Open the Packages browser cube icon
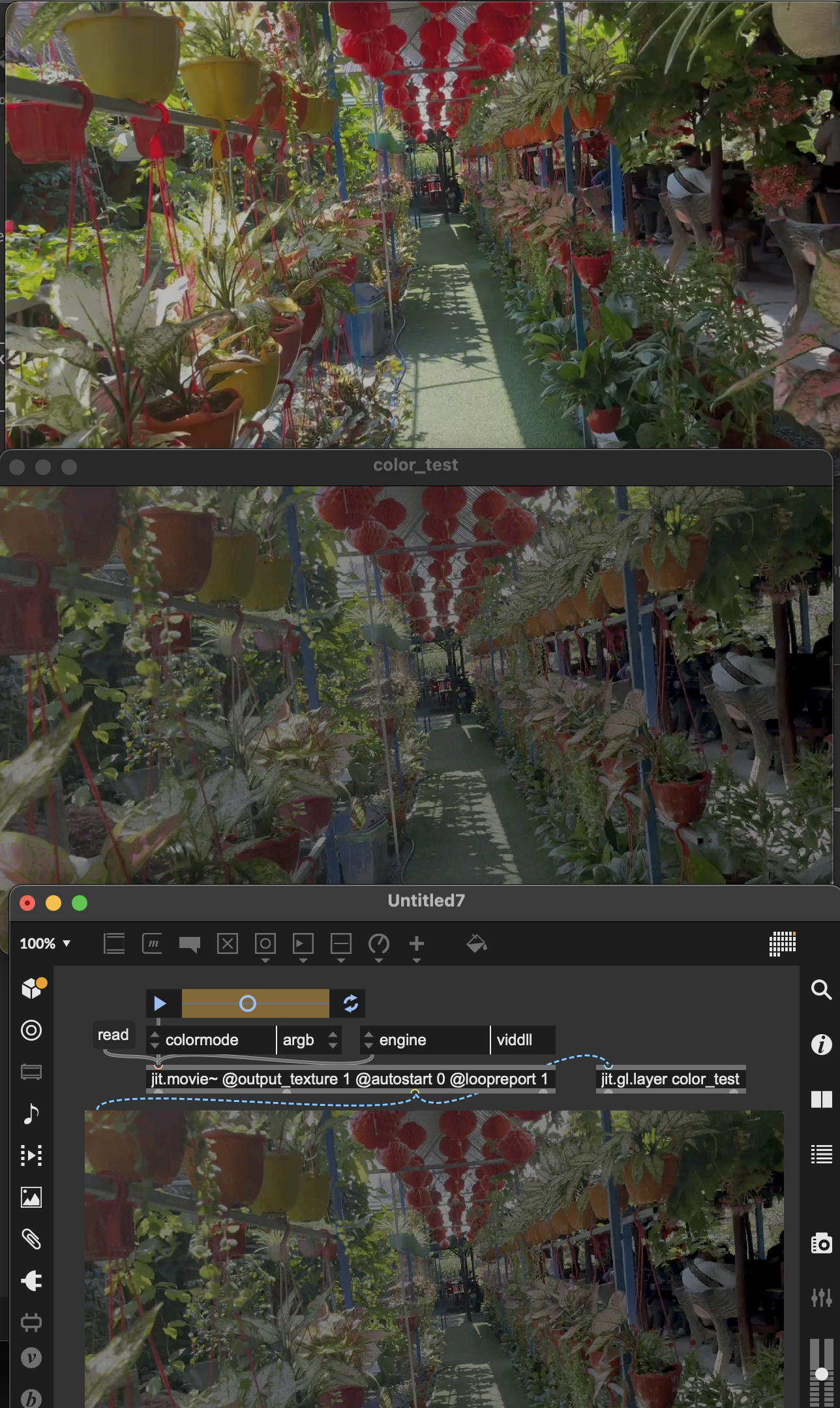Image resolution: width=840 pixels, height=1408 pixels. (x=31, y=988)
